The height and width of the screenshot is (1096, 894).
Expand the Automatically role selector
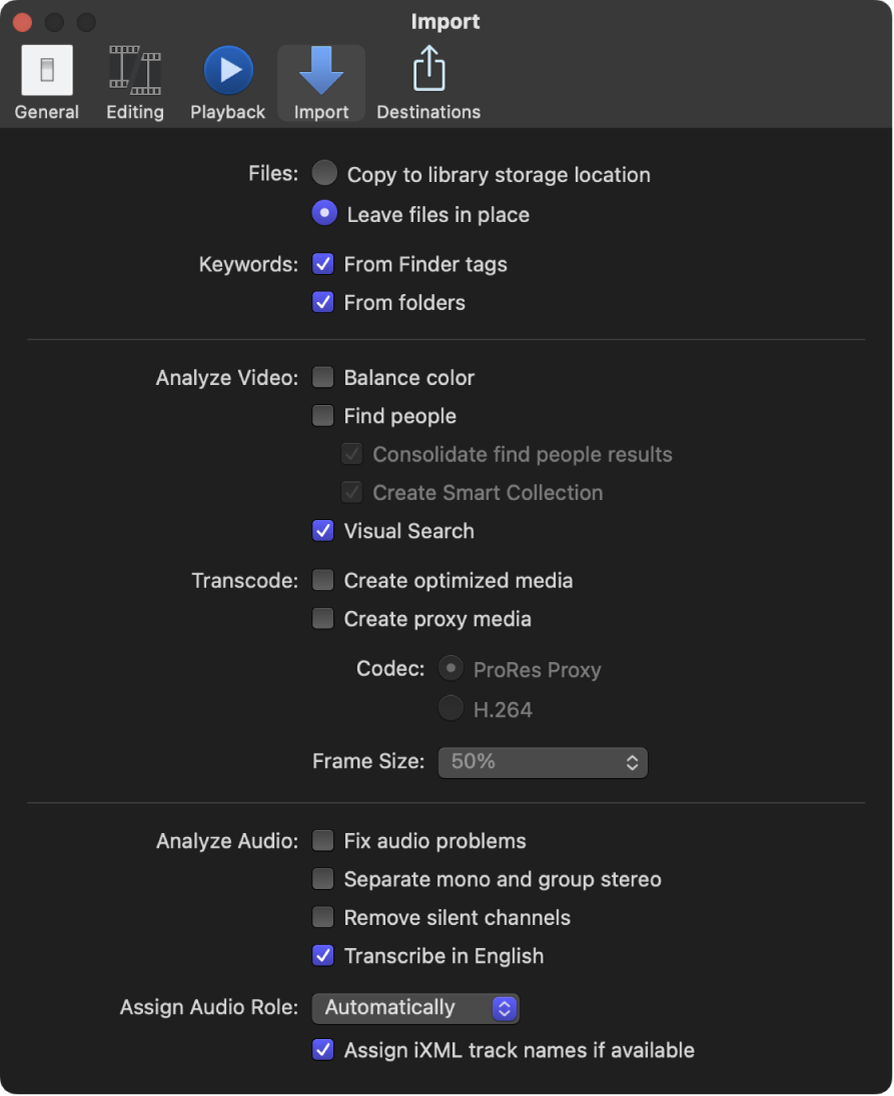414,1008
